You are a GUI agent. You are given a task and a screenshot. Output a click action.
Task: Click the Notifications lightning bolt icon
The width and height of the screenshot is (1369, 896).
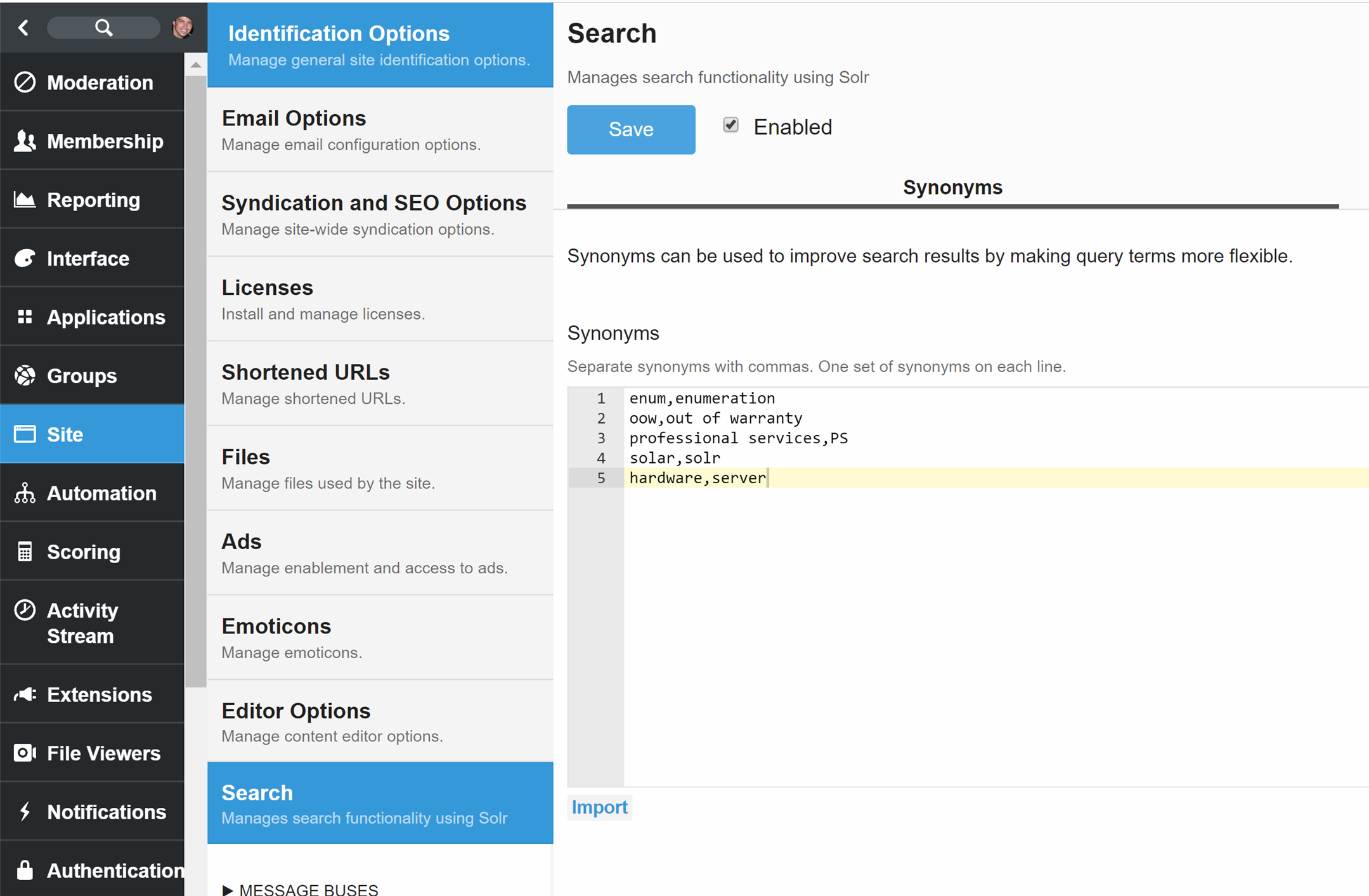pos(25,812)
